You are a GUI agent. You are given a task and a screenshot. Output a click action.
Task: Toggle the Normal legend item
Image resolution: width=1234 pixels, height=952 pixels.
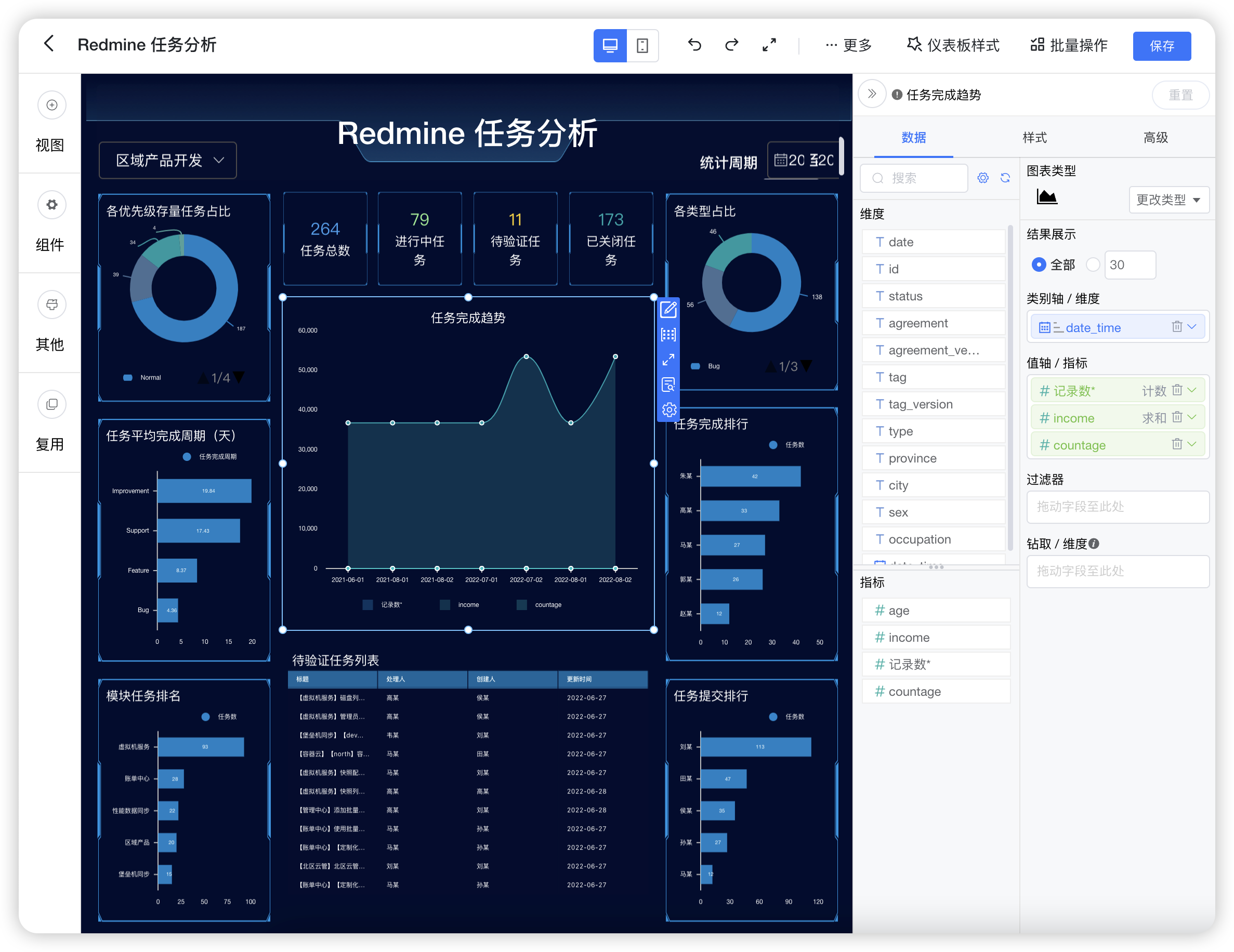(142, 377)
